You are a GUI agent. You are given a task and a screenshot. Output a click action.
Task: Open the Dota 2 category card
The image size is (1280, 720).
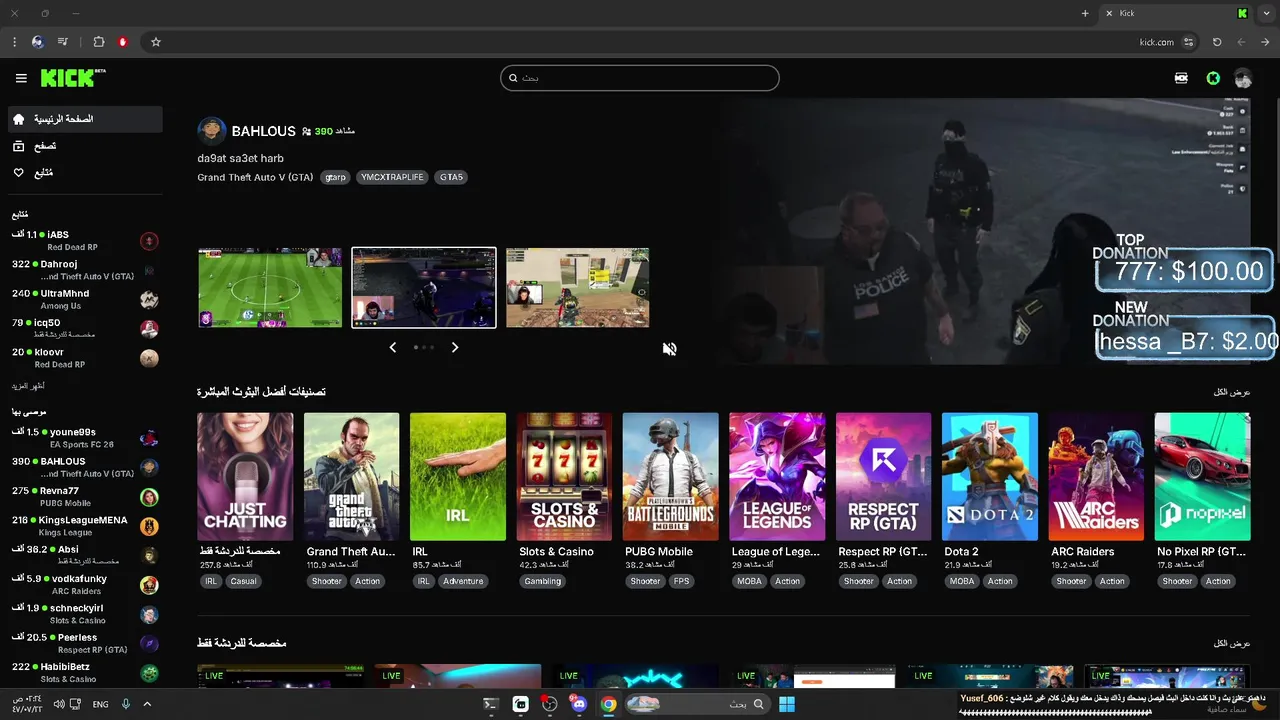tap(990, 477)
